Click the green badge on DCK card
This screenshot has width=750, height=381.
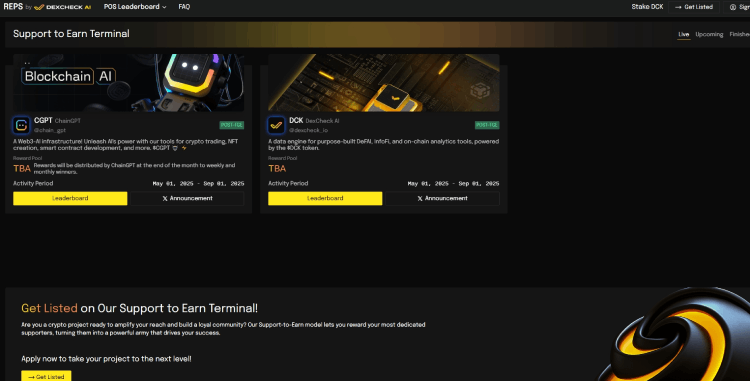pos(487,125)
